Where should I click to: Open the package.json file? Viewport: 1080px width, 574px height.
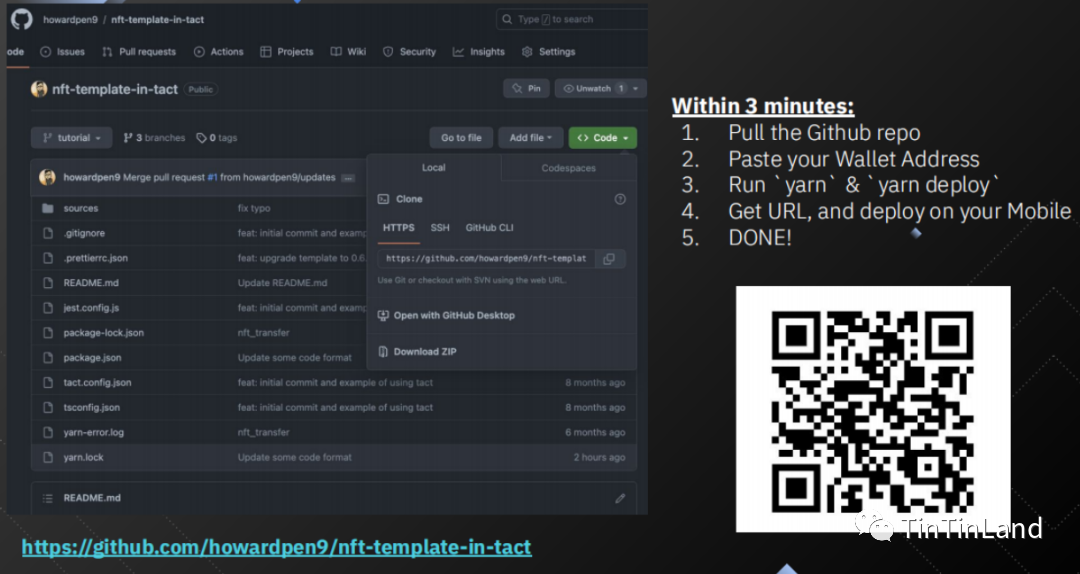coord(92,358)
